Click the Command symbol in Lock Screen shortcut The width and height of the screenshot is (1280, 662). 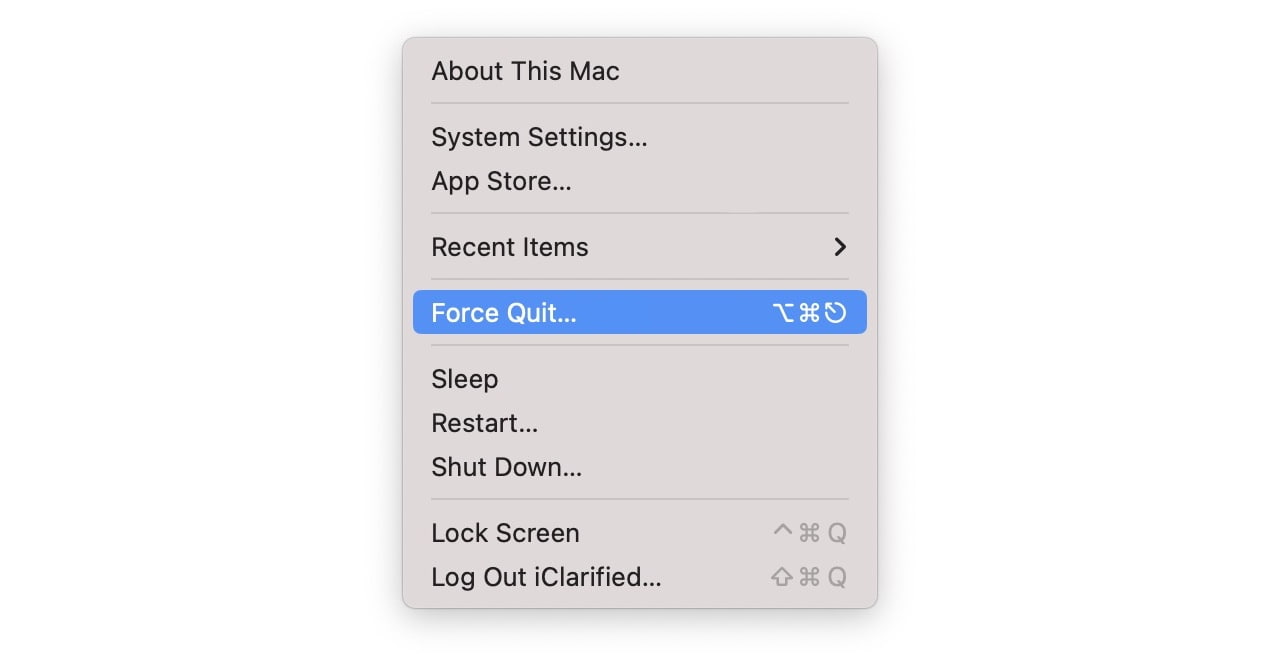tap(810, 533)
